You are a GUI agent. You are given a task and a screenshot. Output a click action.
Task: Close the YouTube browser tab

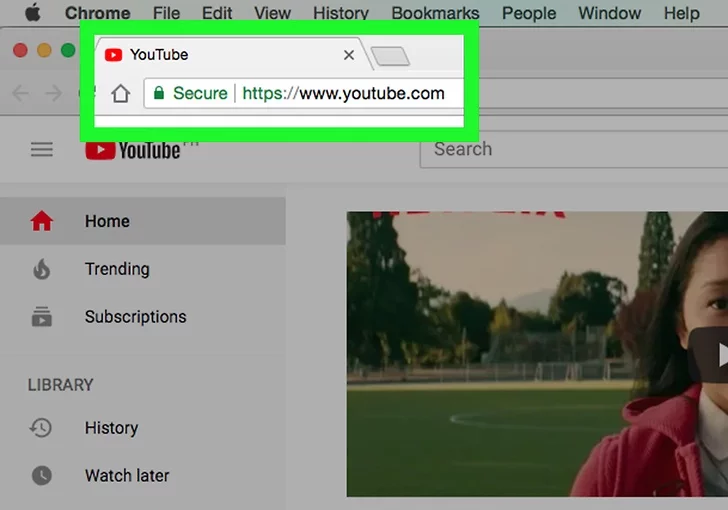349,55
